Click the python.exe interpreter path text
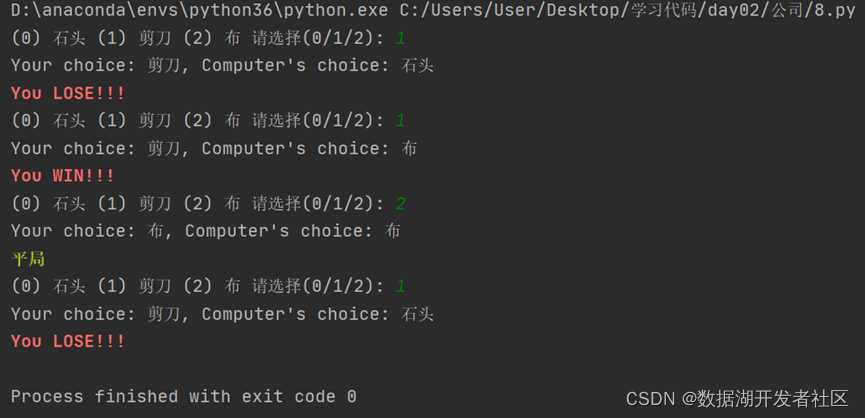865x418 pixels. 200,10
